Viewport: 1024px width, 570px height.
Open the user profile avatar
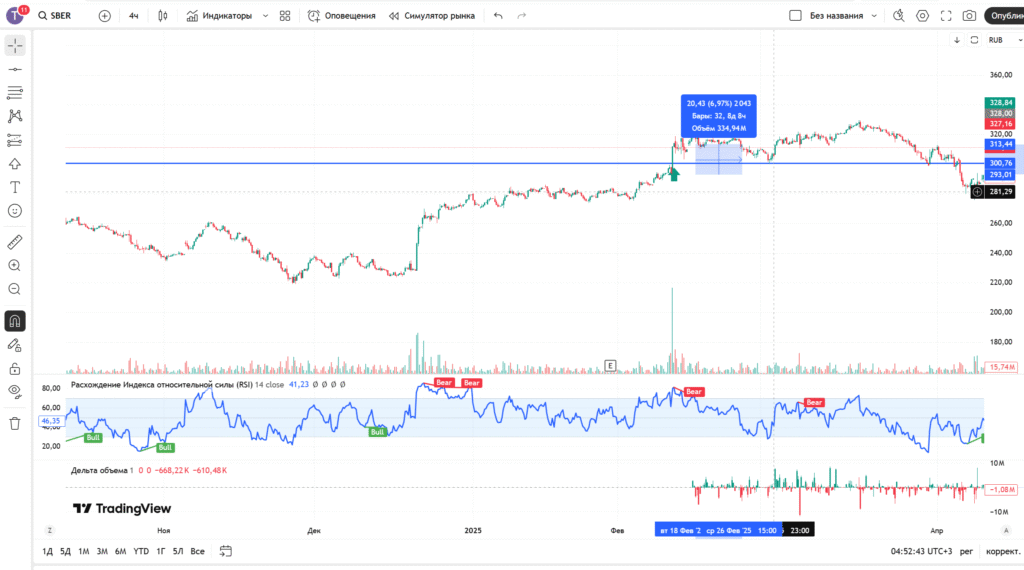[x=16, y=15]
